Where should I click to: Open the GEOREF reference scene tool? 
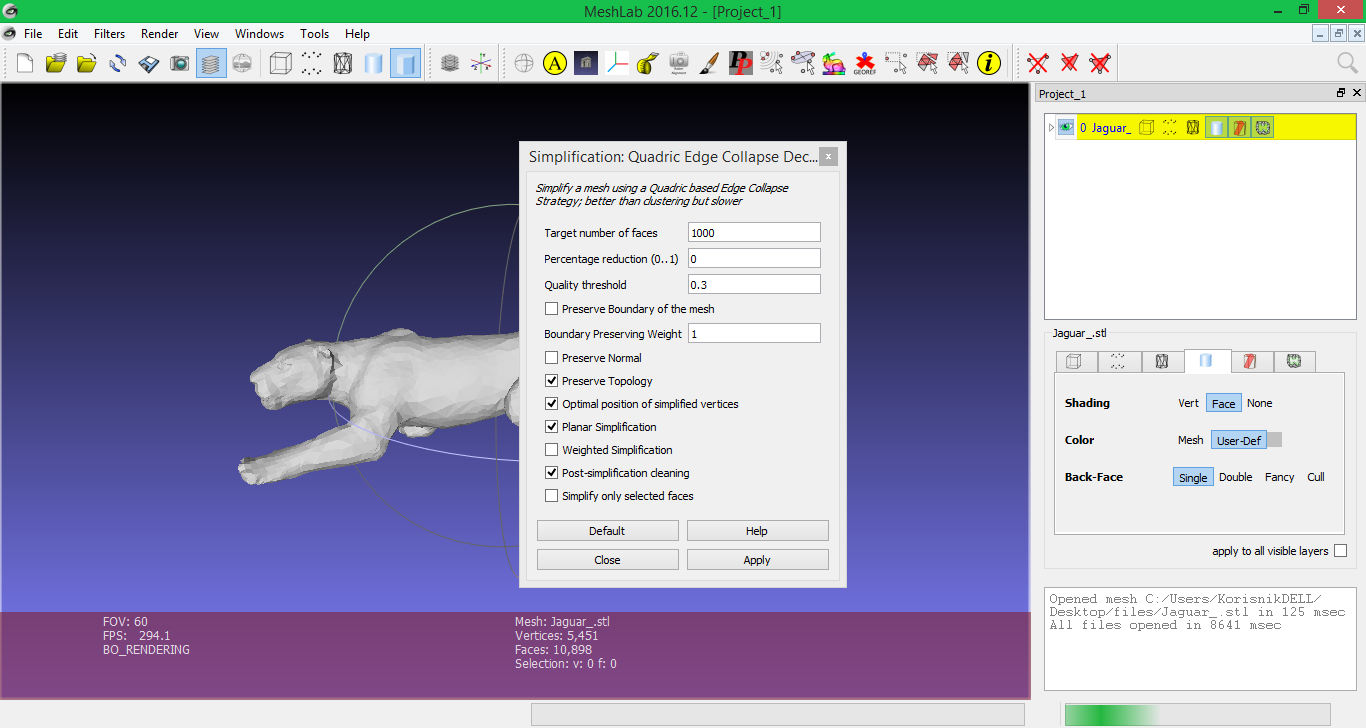coord(865,64)
